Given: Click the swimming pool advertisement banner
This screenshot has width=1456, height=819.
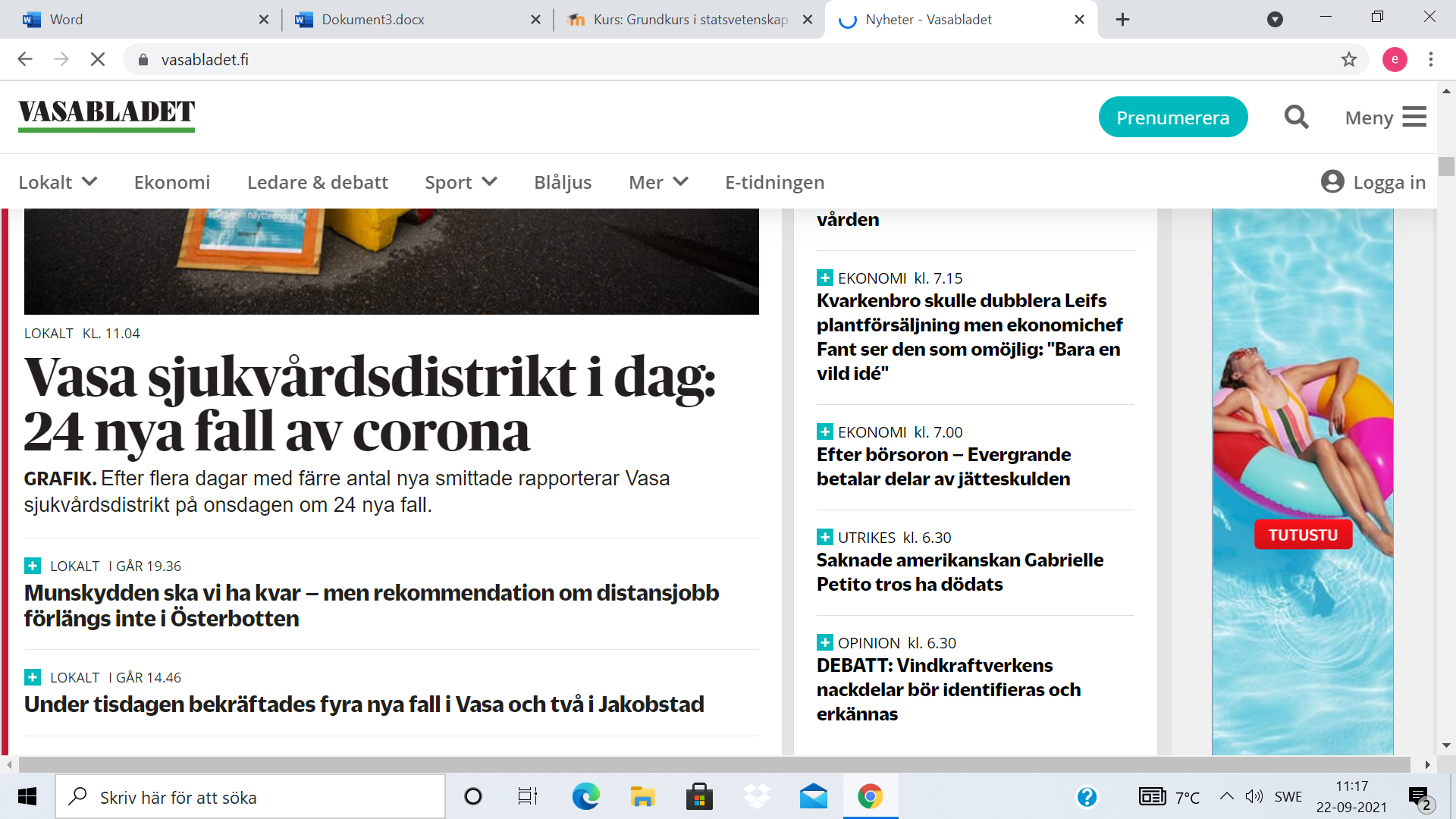Looking at the screenshot, I should 1302,482.
